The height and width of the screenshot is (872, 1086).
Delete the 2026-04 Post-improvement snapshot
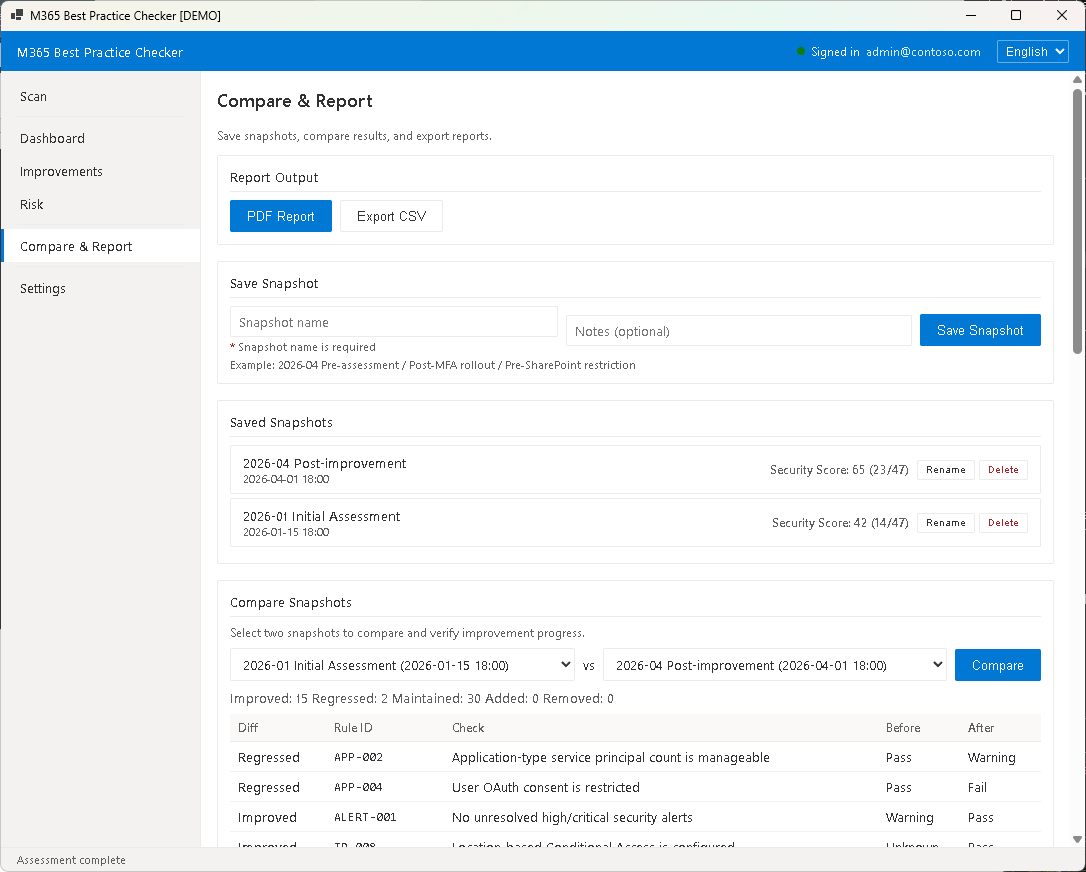click(1002, 470)
